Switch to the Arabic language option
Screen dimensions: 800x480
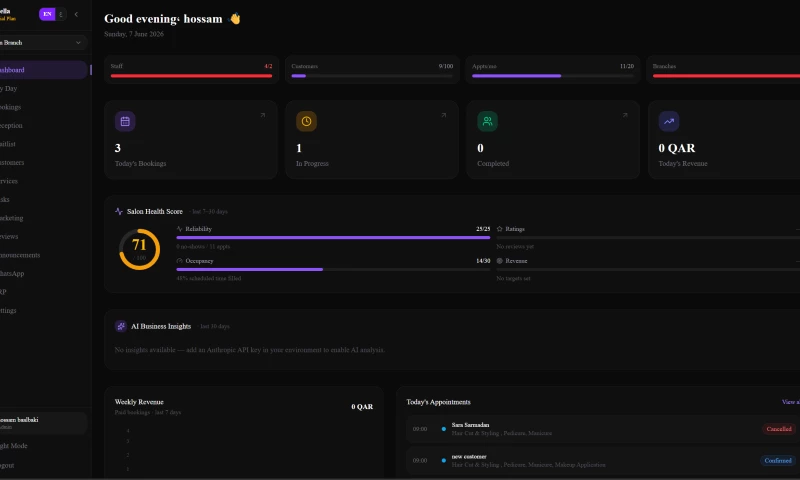61,14
